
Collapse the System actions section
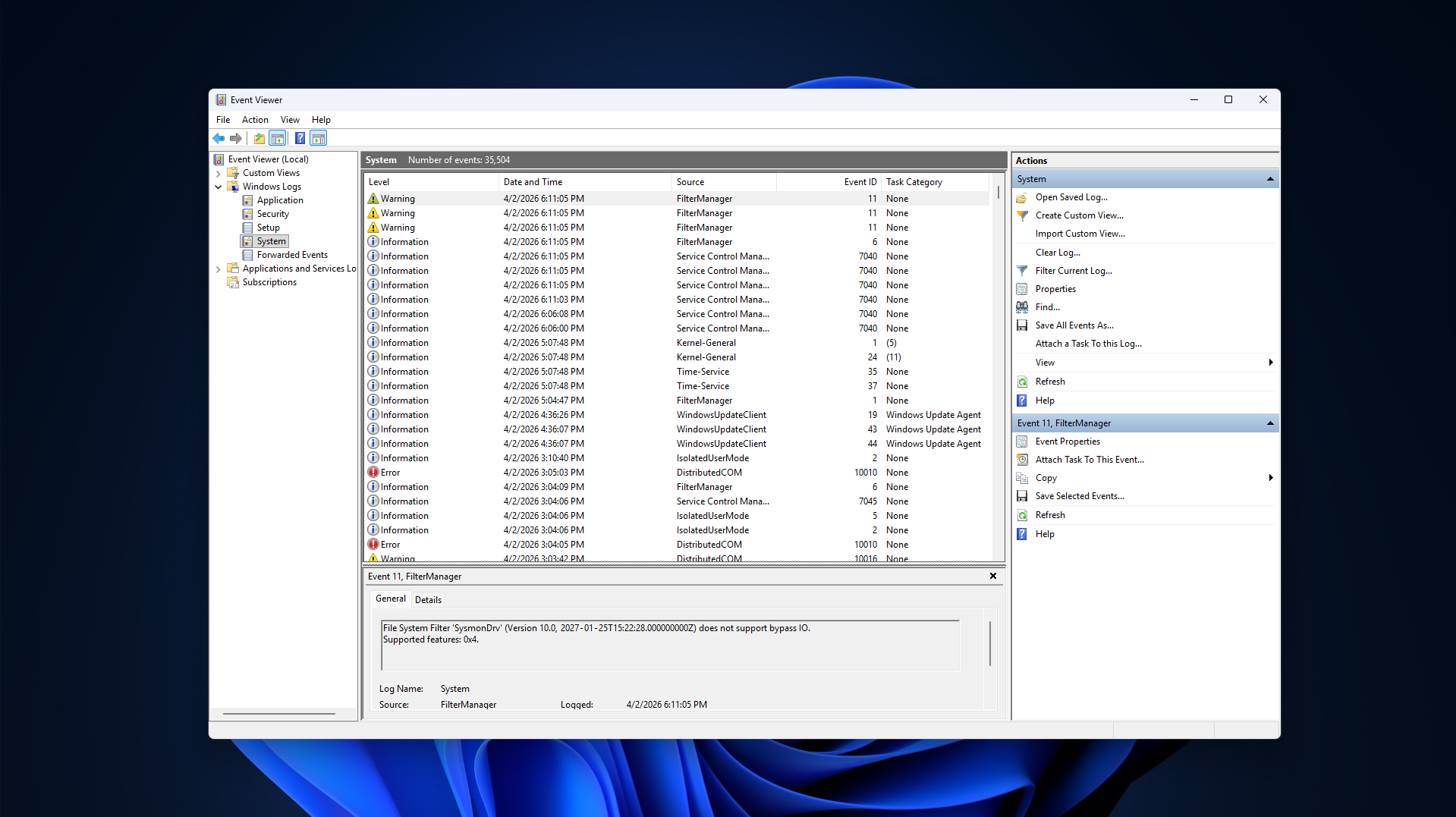1270,179
